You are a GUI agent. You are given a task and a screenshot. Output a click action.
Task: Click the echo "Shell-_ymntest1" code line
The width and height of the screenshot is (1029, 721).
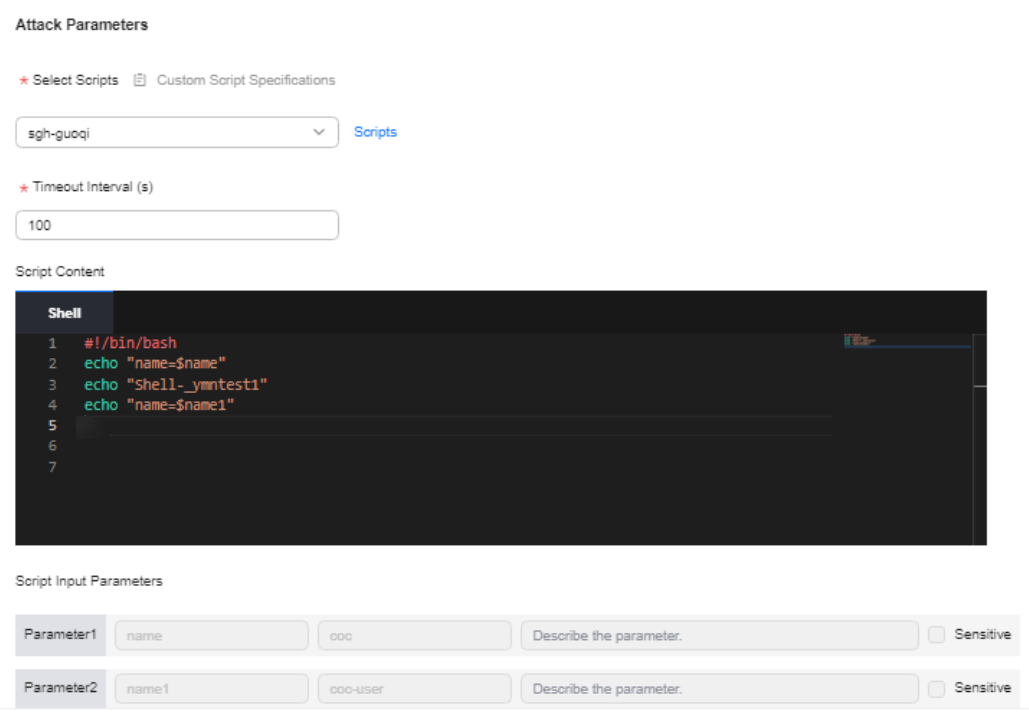175,384
